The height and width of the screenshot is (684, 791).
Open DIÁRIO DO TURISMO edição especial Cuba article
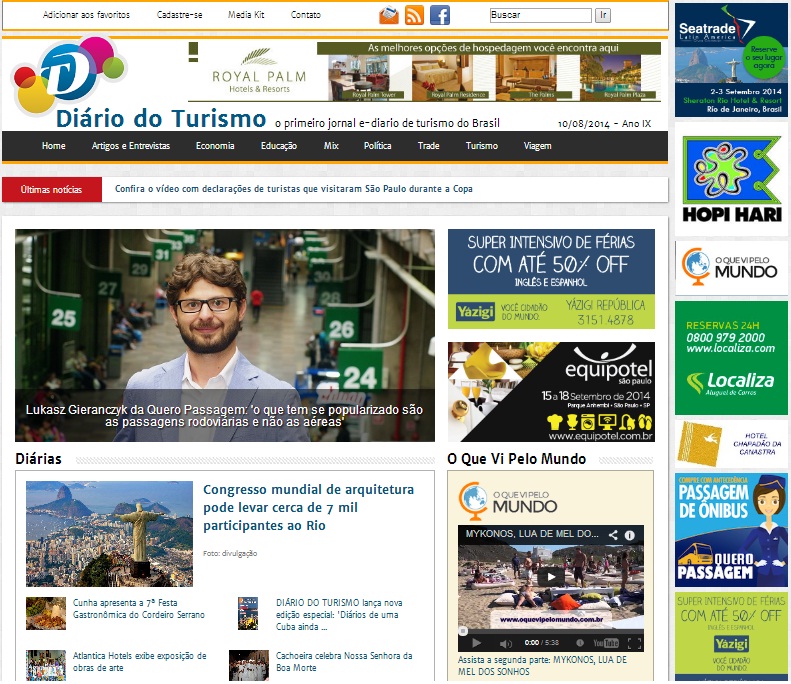pos(339,615)
